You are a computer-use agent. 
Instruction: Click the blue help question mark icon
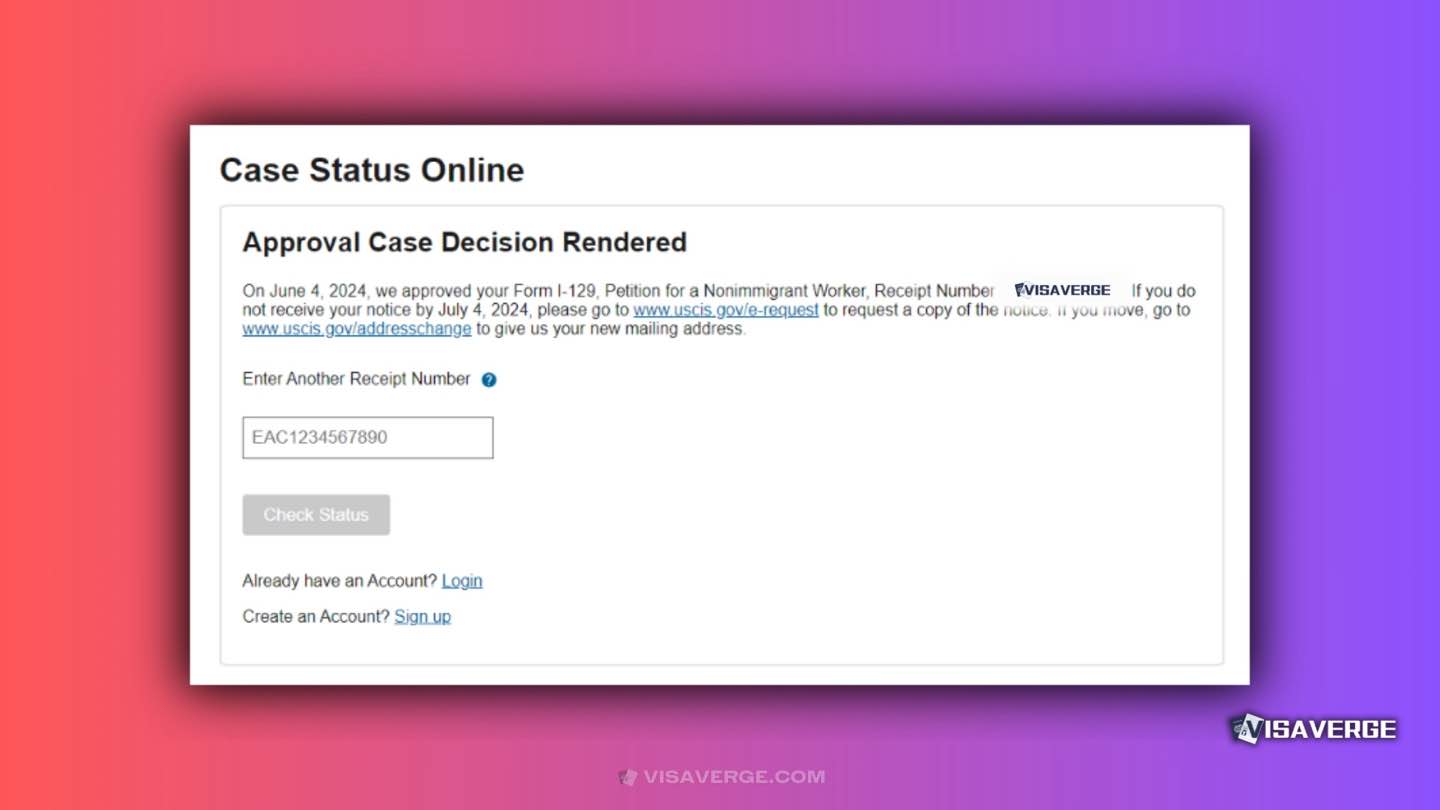pyautogui.click(x=488, y=379)
